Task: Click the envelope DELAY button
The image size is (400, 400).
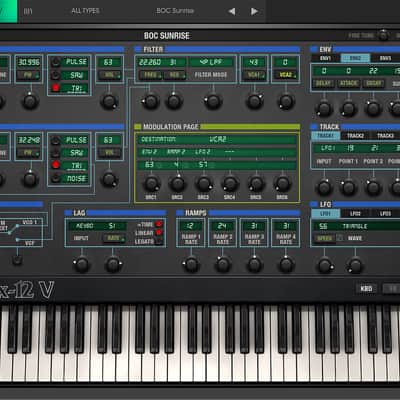Action: 324,83
